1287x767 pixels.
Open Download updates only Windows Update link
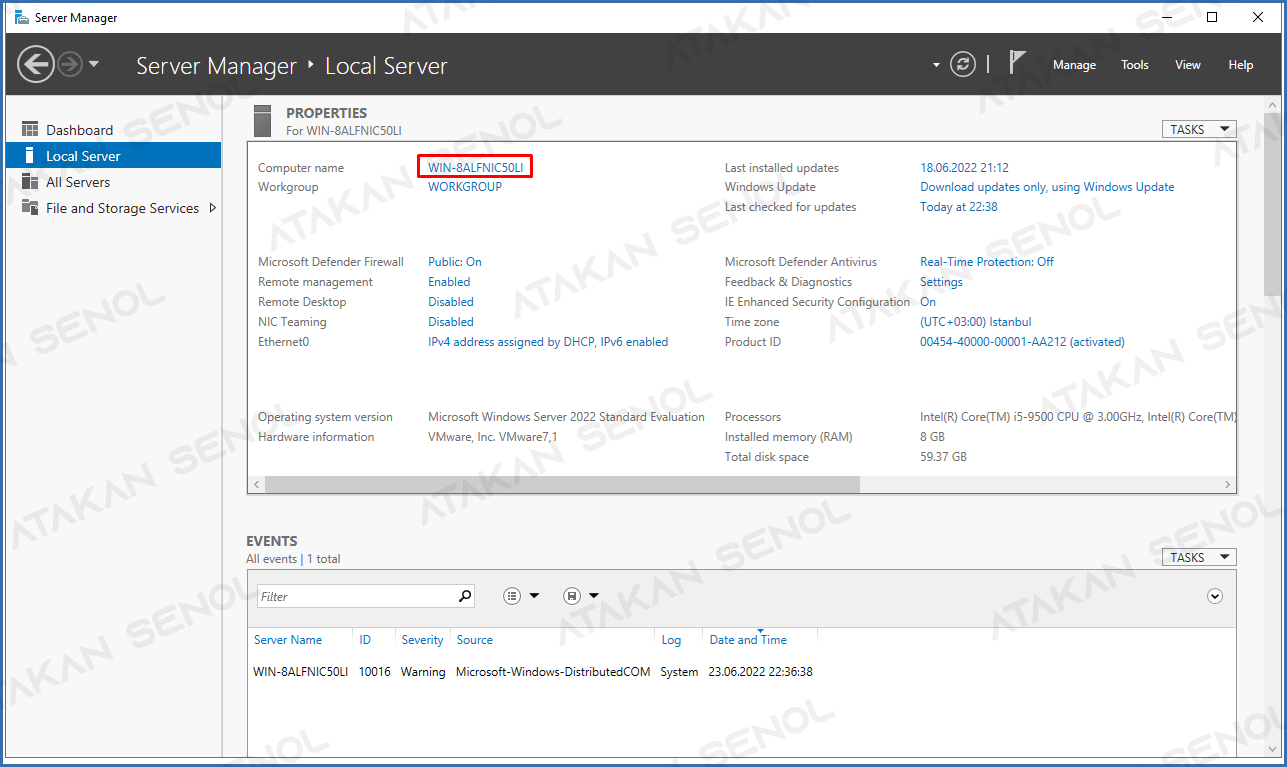click(x=1047, y=187)
